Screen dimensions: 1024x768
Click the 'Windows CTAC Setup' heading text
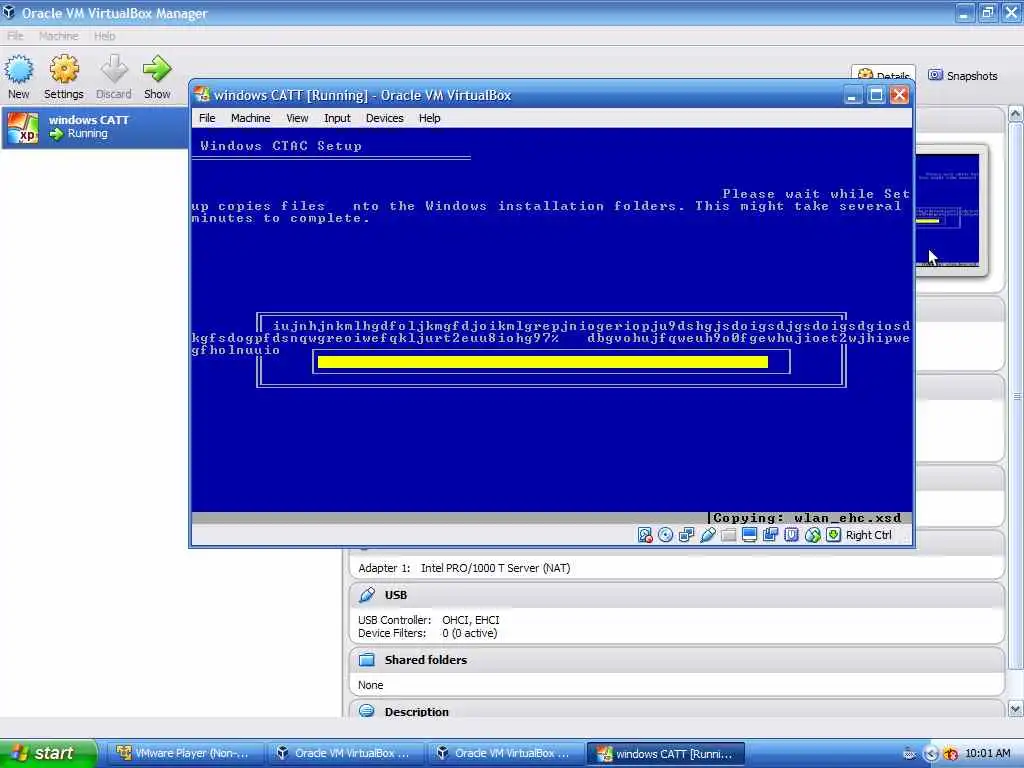[281, 146]
